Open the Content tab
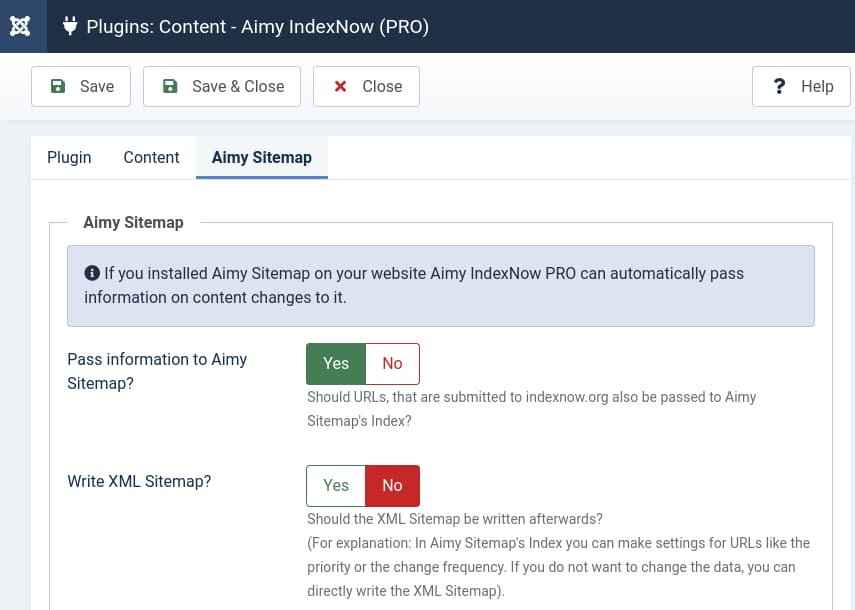Viewport: 855px width, 610px height. [x=151, y=157]
